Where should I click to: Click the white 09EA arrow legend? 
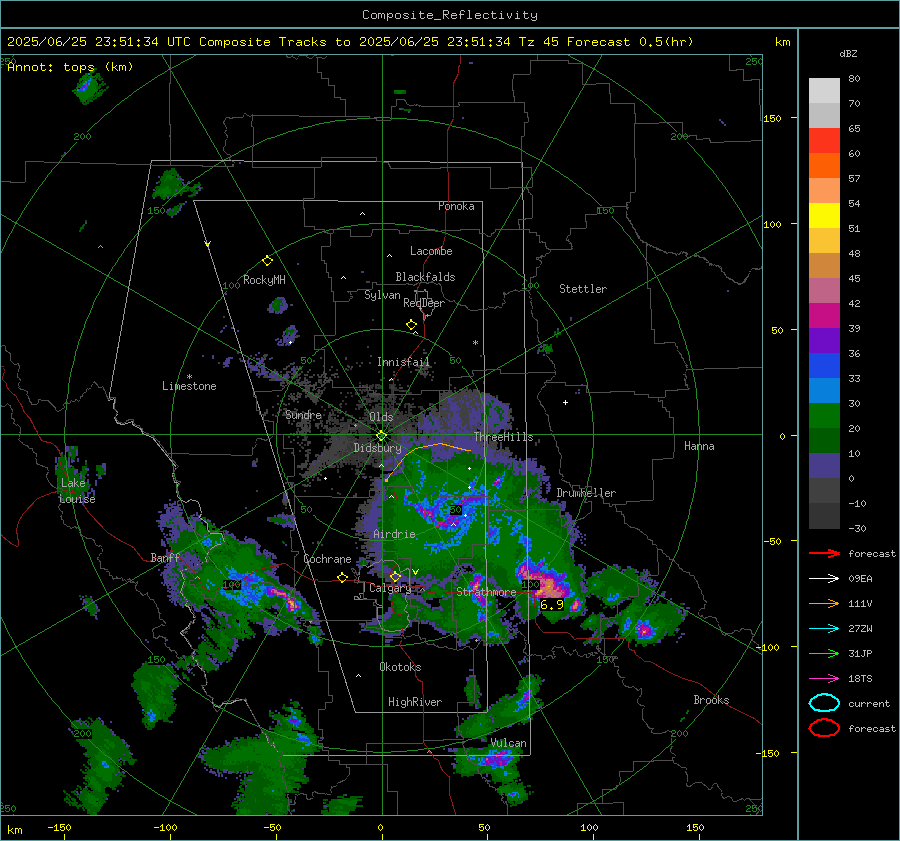point(824,579)
